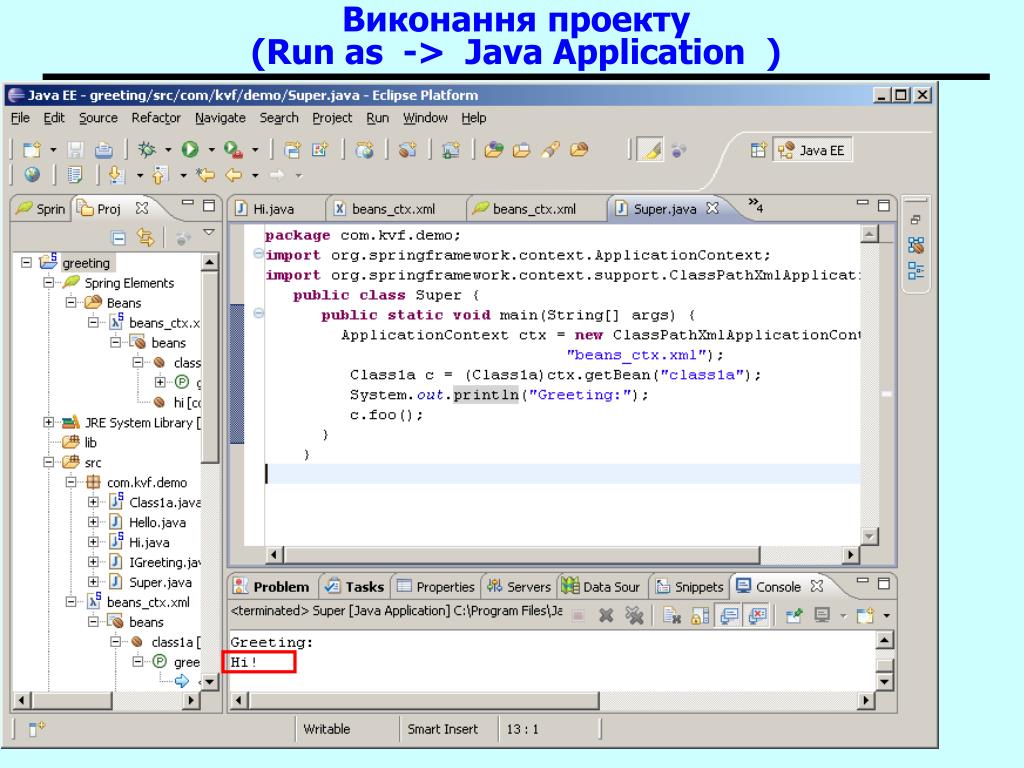
Task: Click the Search flashlight toolbar icon
Action: [551, 150]
